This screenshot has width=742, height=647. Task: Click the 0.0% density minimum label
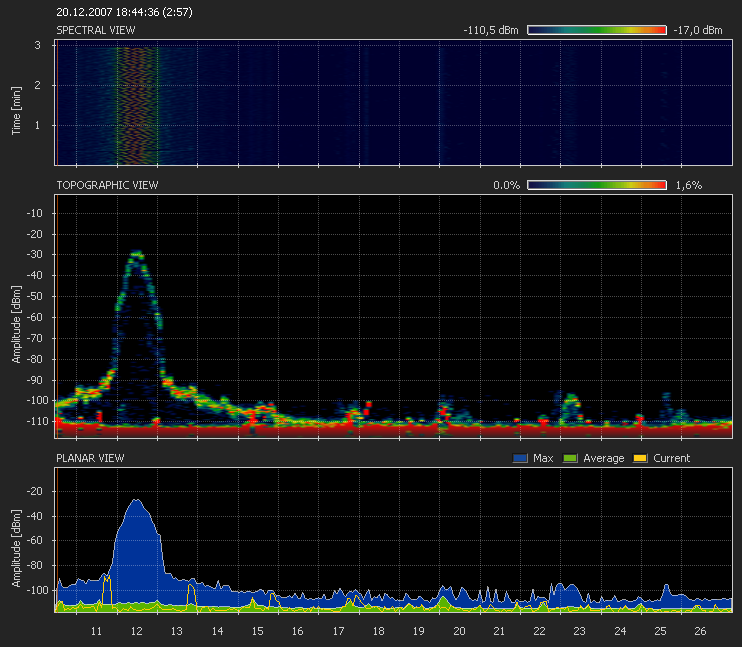506,185
